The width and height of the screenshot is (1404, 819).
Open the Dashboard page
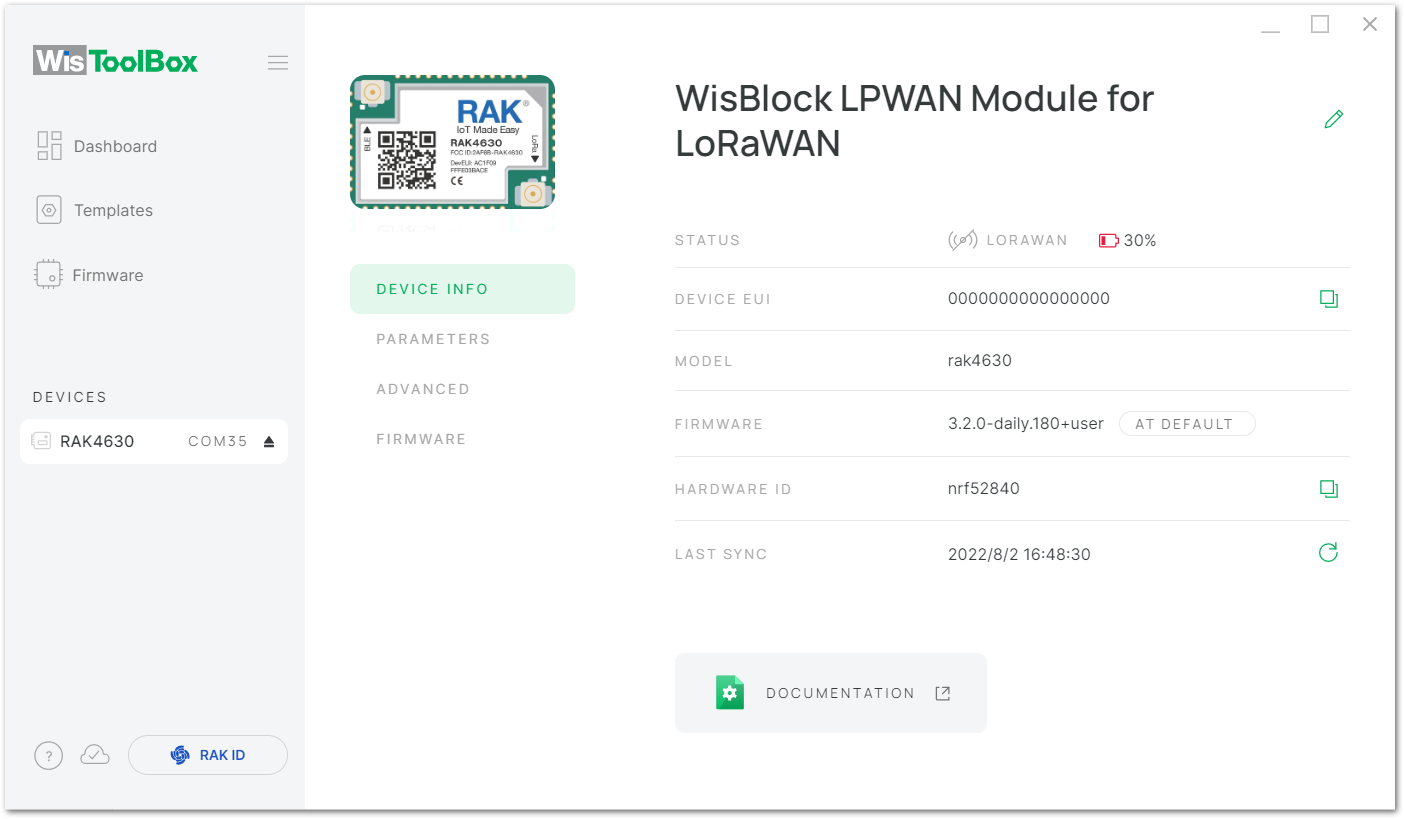click(x=97, y=146)
